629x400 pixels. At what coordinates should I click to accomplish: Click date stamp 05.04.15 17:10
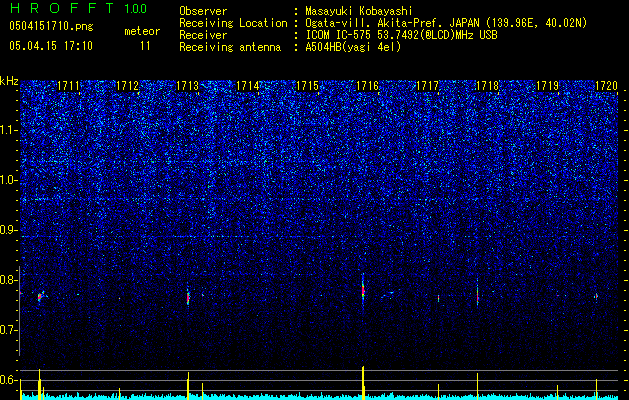click(x=51, y=46)
